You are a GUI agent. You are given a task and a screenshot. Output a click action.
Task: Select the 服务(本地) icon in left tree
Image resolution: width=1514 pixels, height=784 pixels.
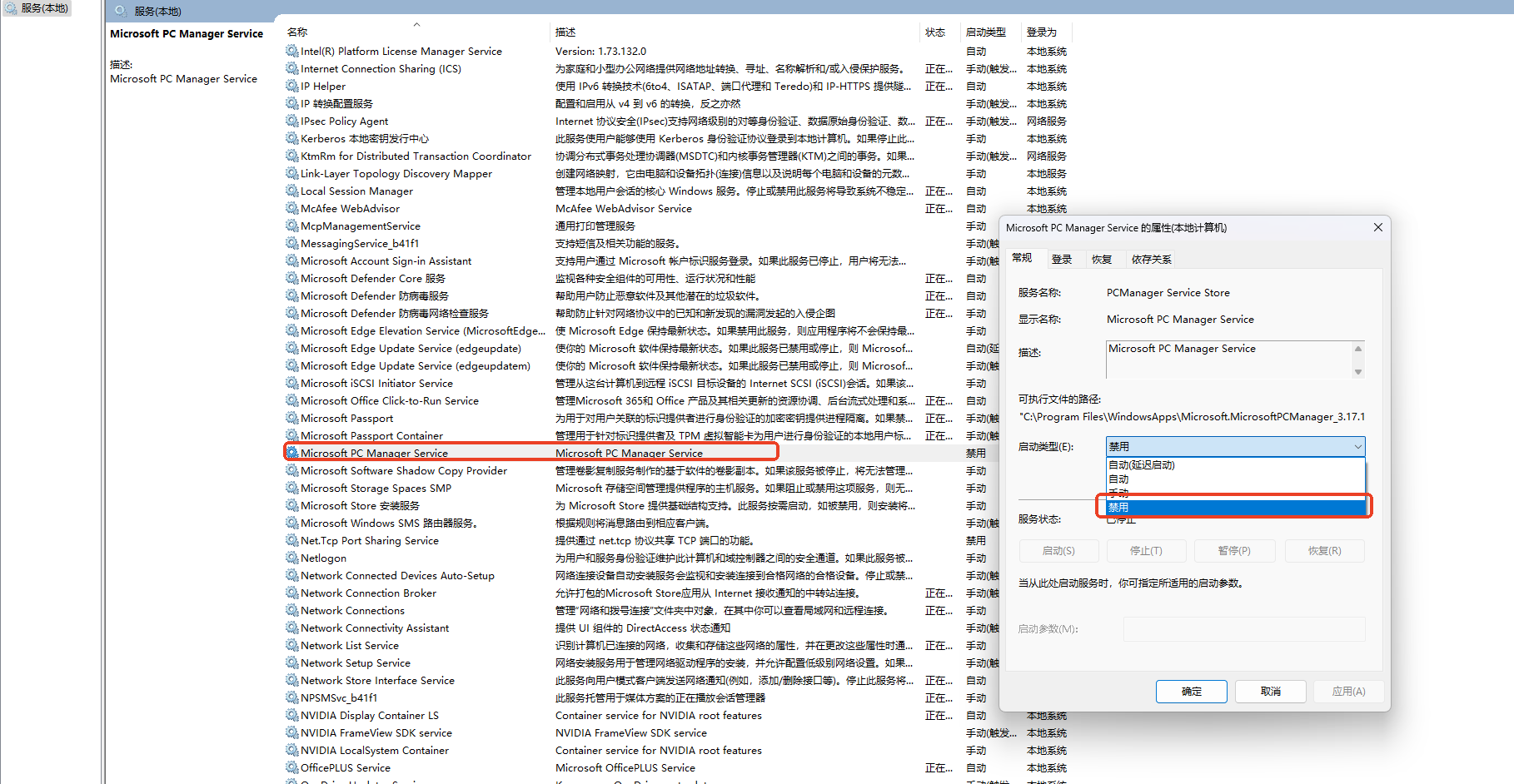[11, 8]
